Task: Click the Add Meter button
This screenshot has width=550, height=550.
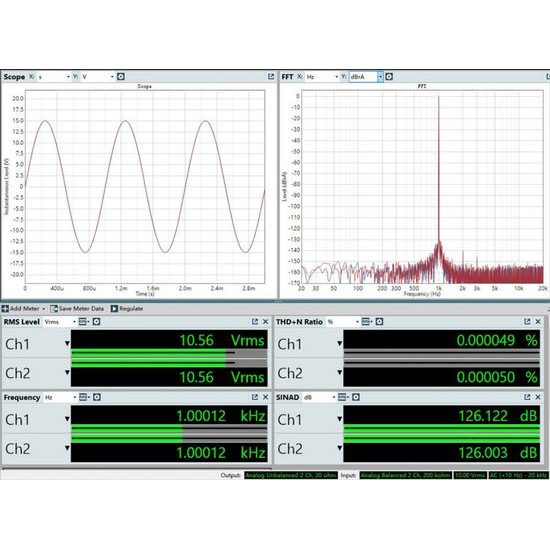Action: [24, 309]
